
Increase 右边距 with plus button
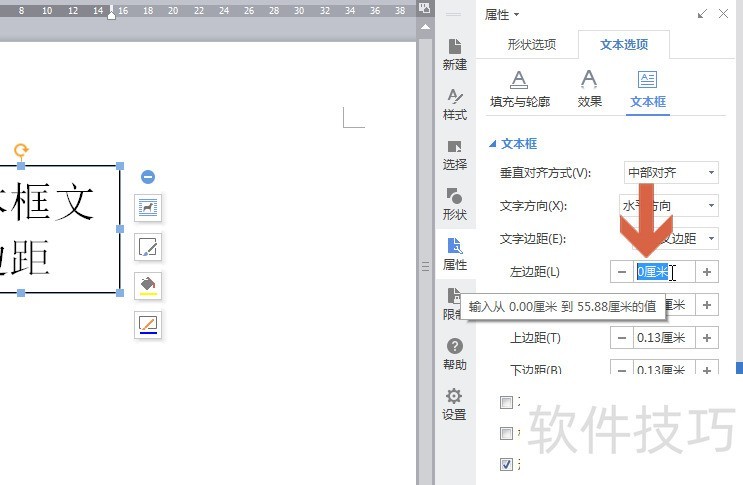707,305
